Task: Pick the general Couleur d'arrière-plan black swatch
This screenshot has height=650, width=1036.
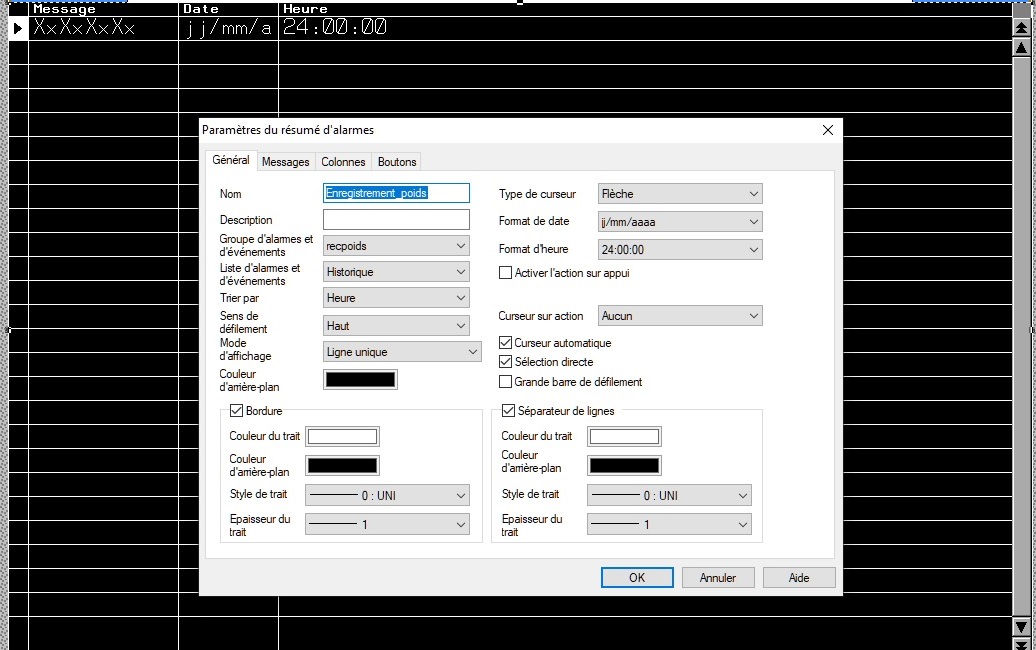Action: (x=360, y=379)
